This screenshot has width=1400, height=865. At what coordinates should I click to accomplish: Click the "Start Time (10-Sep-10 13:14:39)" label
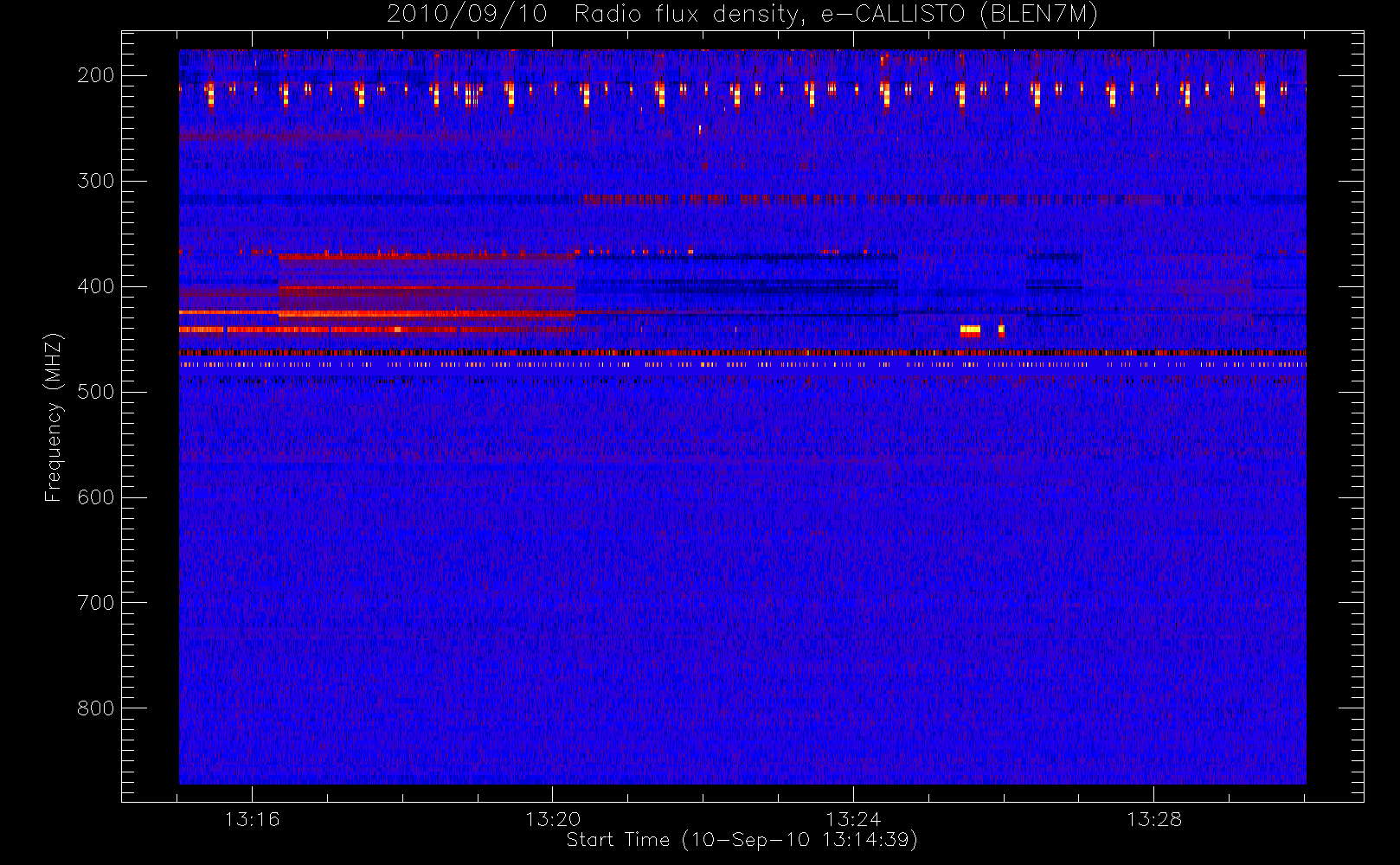coord(742,840)
